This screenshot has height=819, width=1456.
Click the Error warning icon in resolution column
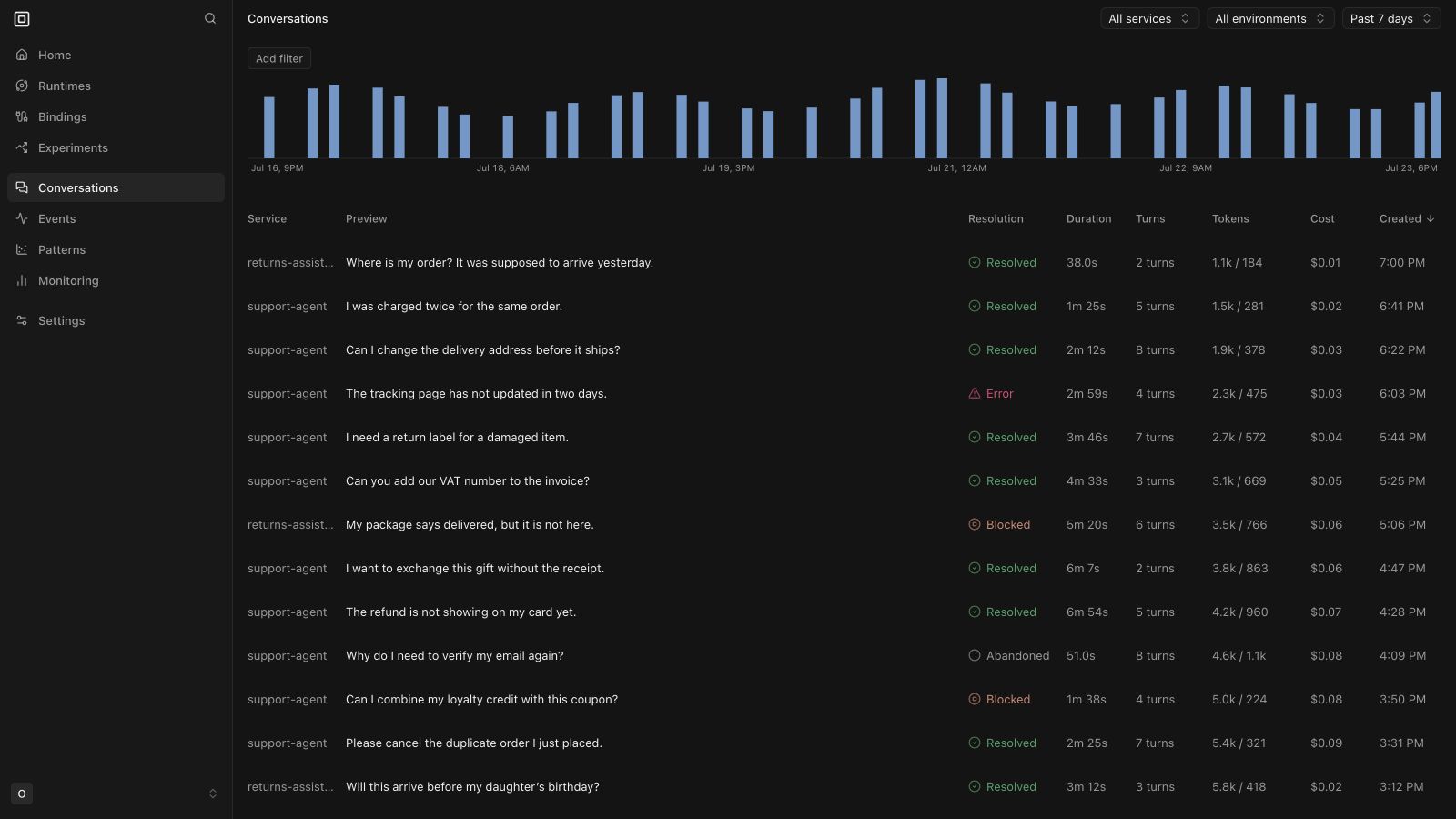[975, 393]
